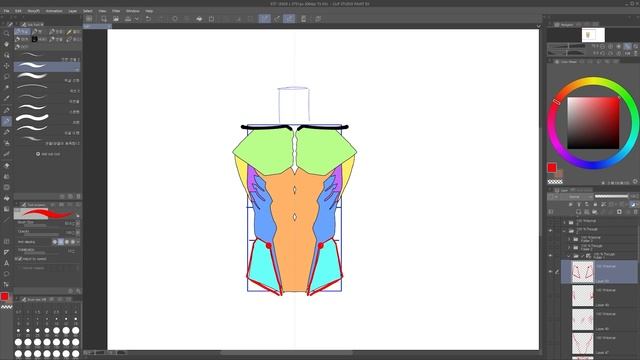Toggle Snap to Grid in command bar
This screenshot has height=360, width=640.
(289, 19)
